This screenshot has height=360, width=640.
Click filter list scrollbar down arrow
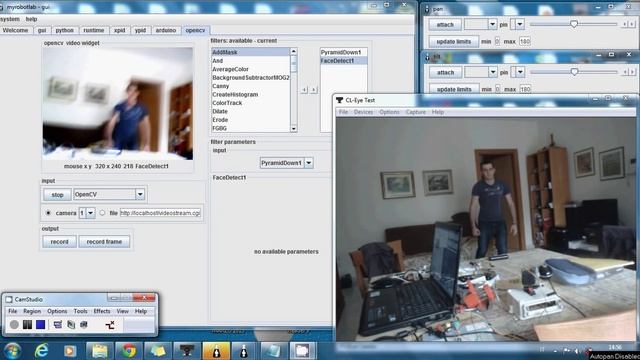(293, 128)
